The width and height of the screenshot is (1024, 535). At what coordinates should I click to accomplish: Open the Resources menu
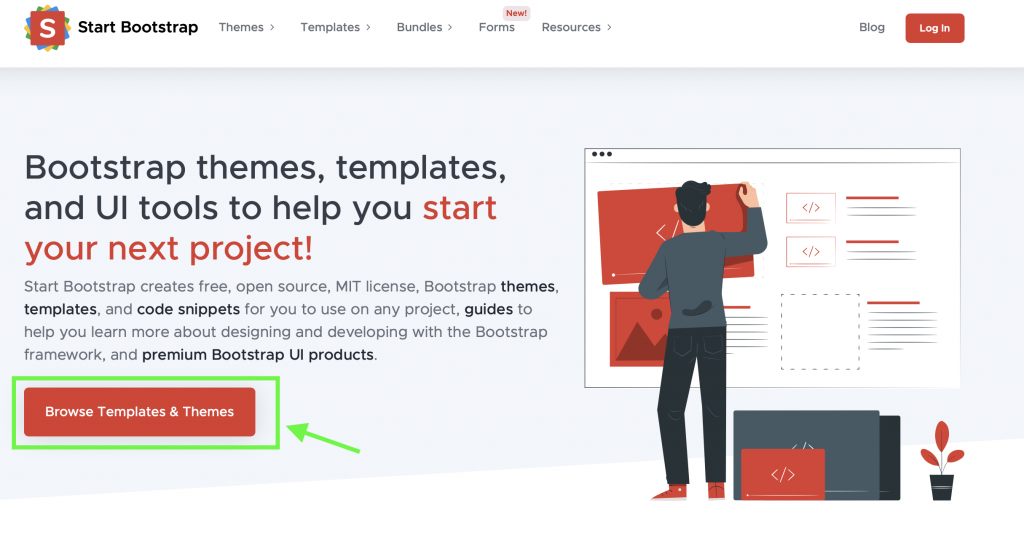(571, 27)
